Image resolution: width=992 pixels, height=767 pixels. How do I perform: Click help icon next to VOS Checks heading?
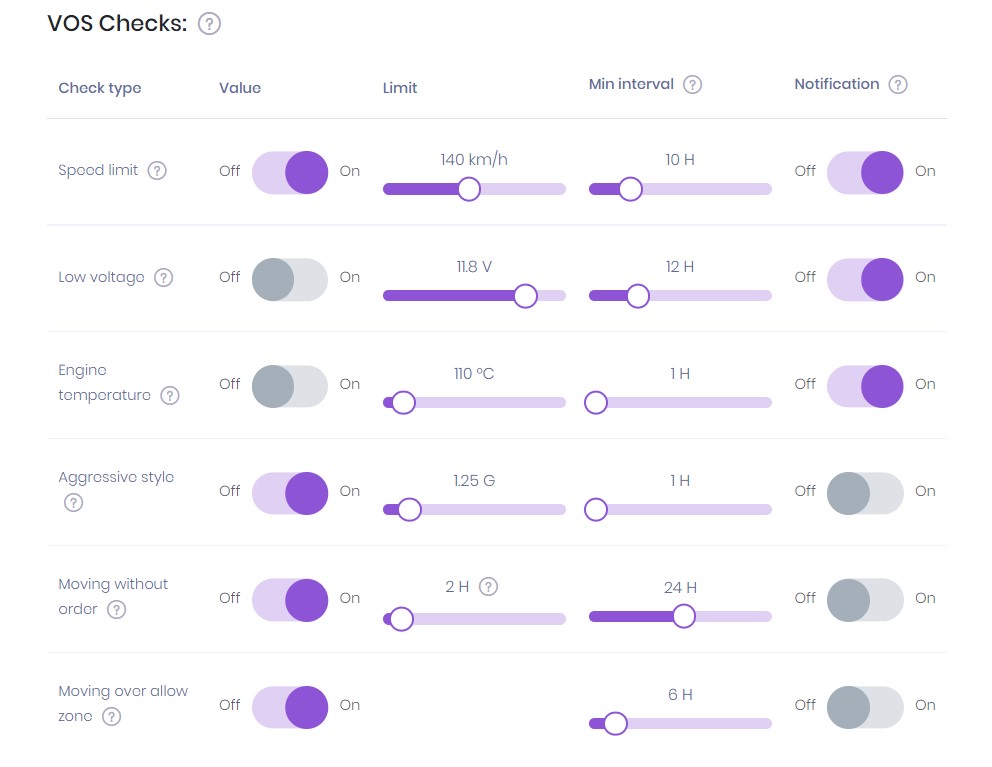209,24
